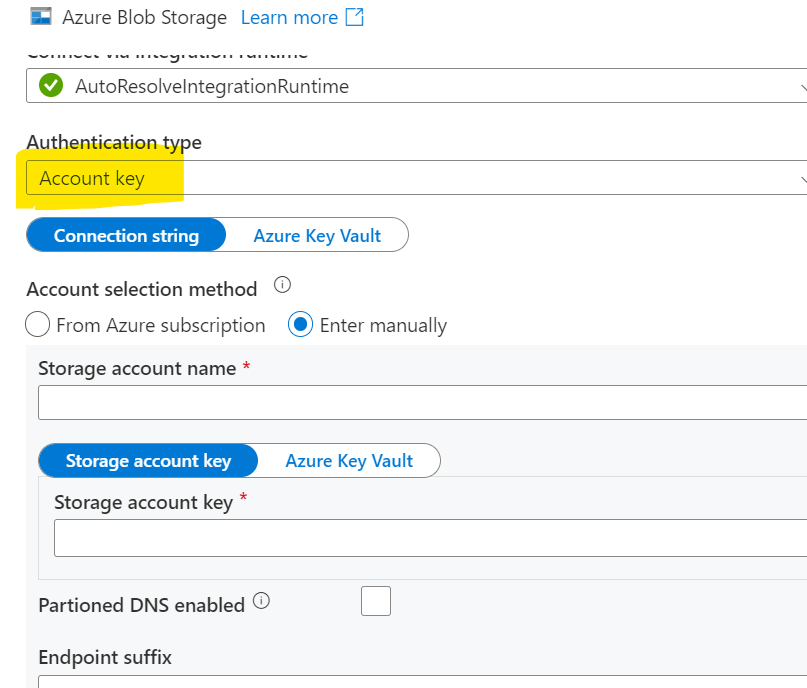Click the Azure Blob Storage icon

click(41, 16)
